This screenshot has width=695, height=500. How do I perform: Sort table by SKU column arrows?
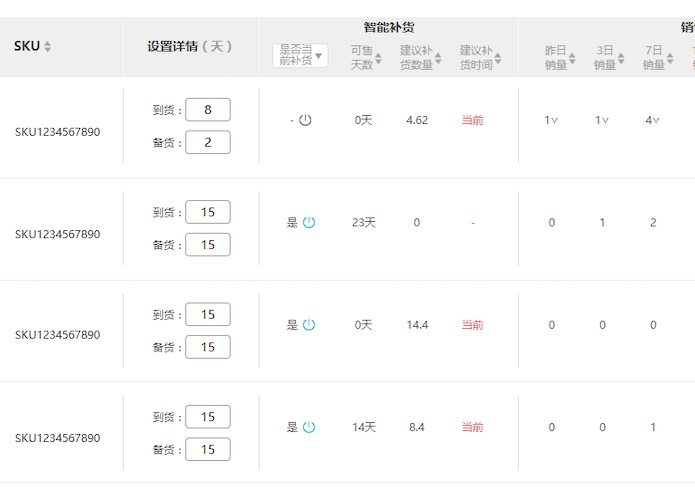(47, 46)
